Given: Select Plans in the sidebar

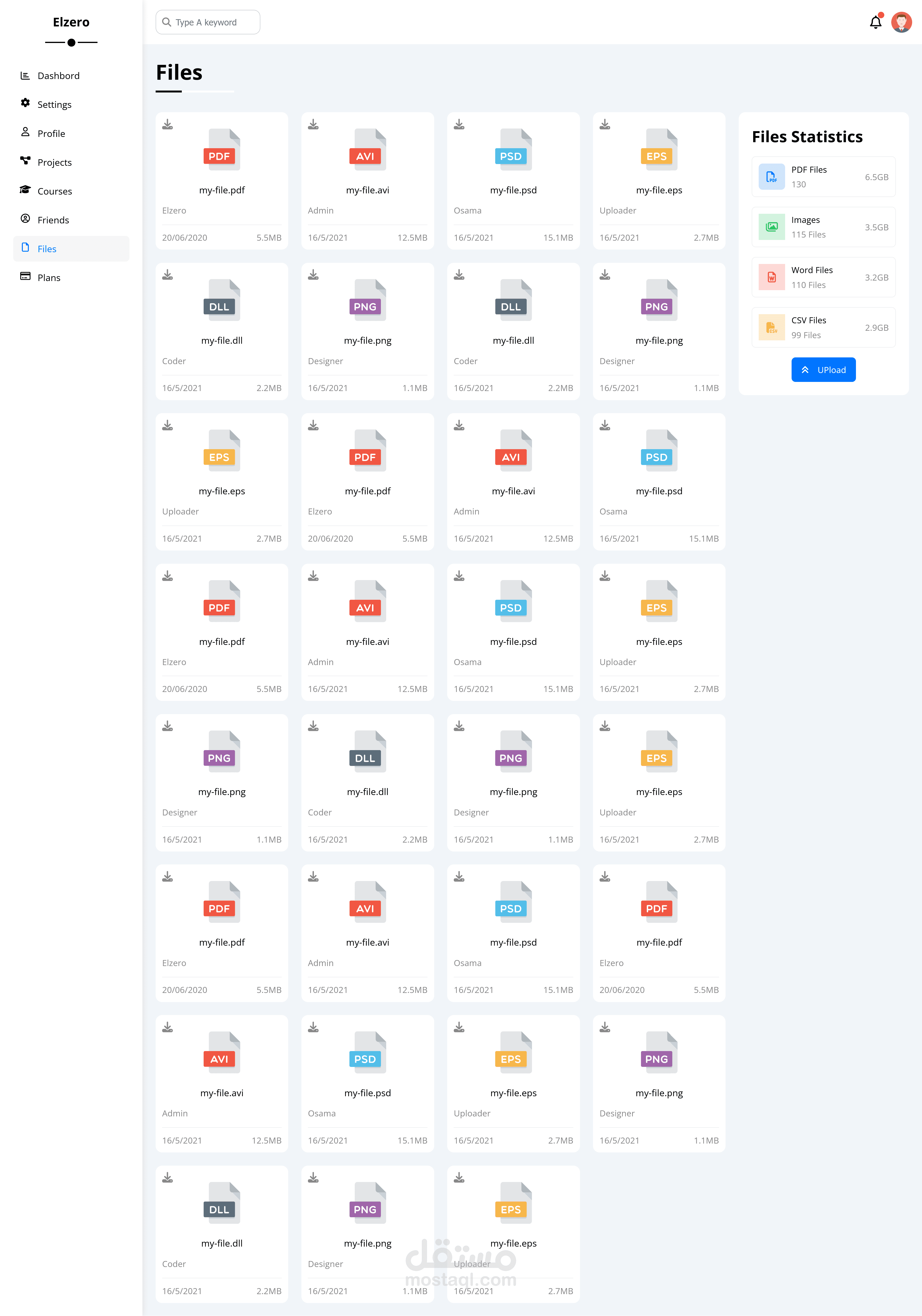Looking at the screenshot, I should [x=49, y=277].
